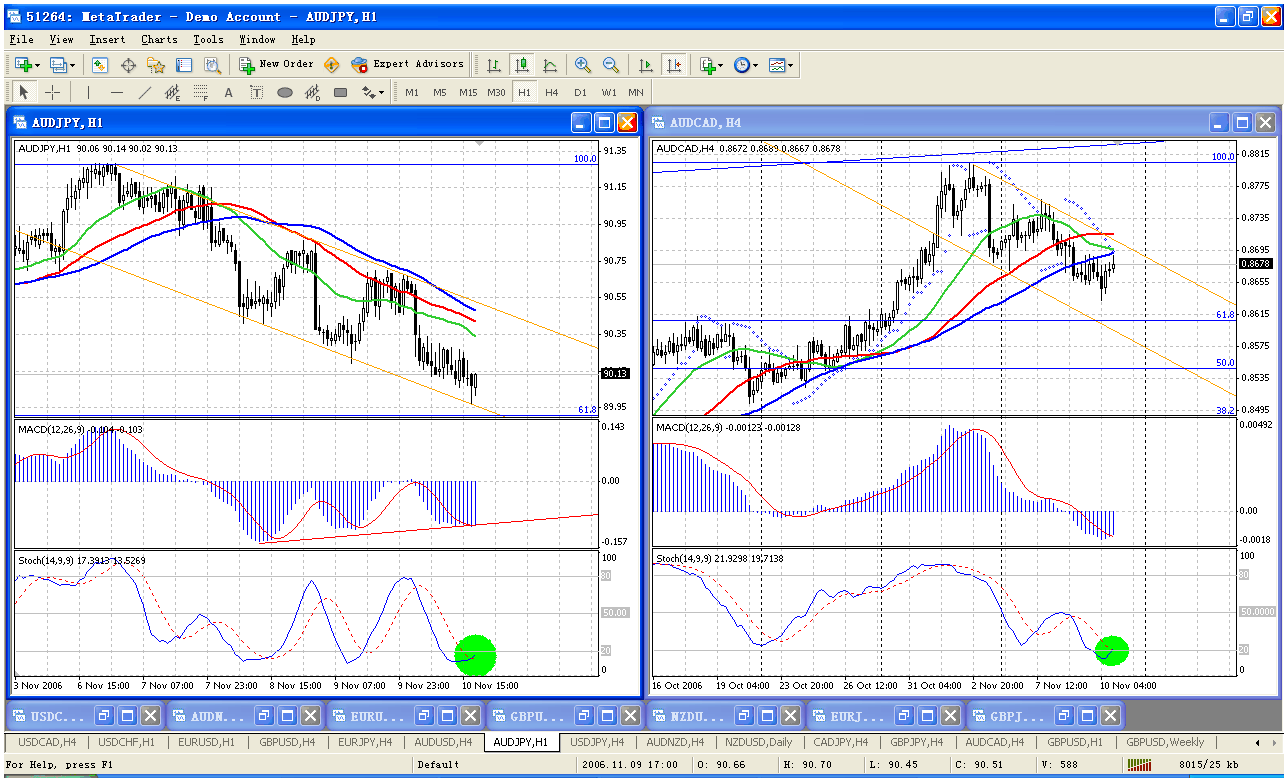Open the Insert menu
Screen dimensions: 1288x778
[x=107, y=40]
